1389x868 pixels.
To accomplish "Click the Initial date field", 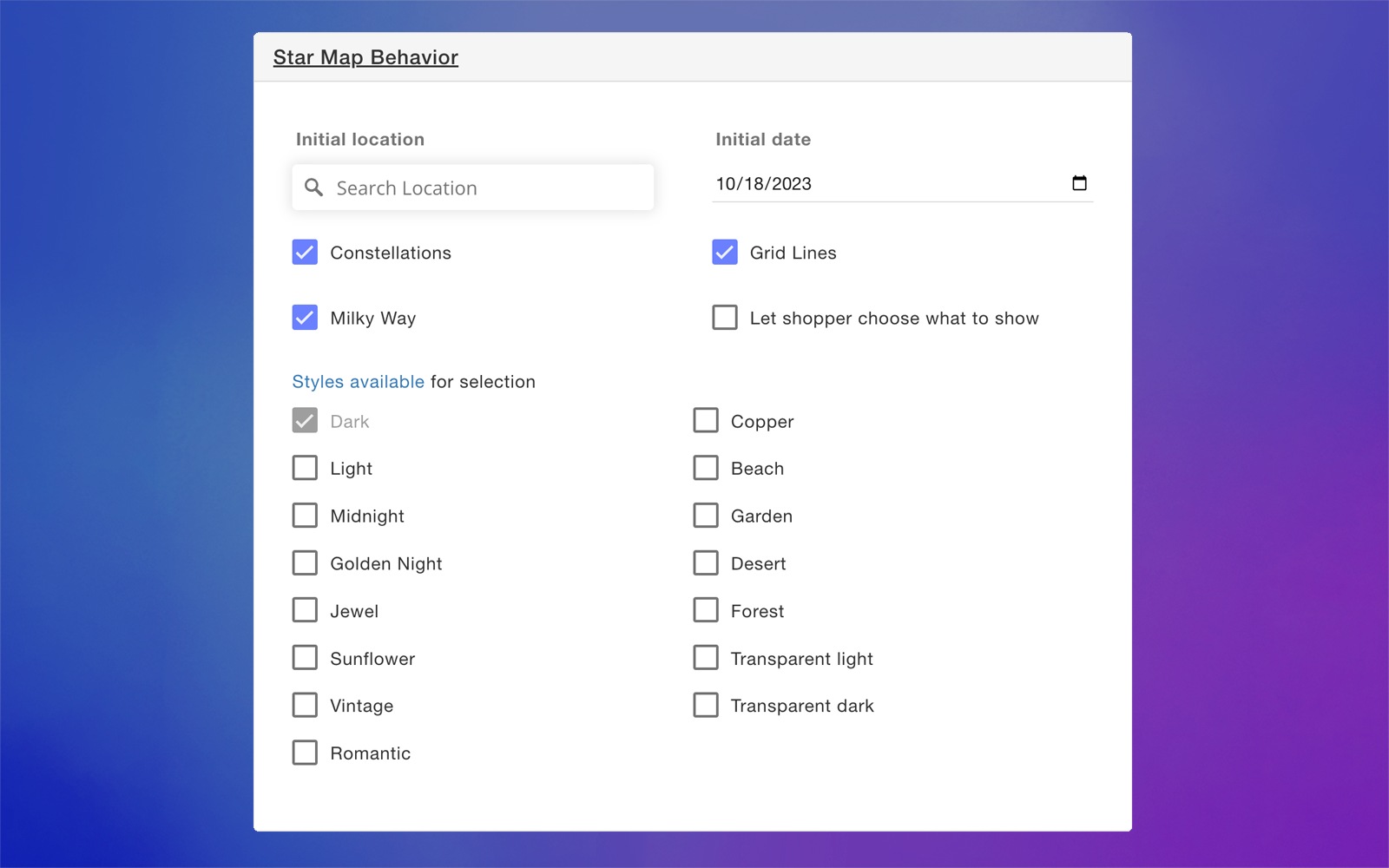I will coord(885,184).
